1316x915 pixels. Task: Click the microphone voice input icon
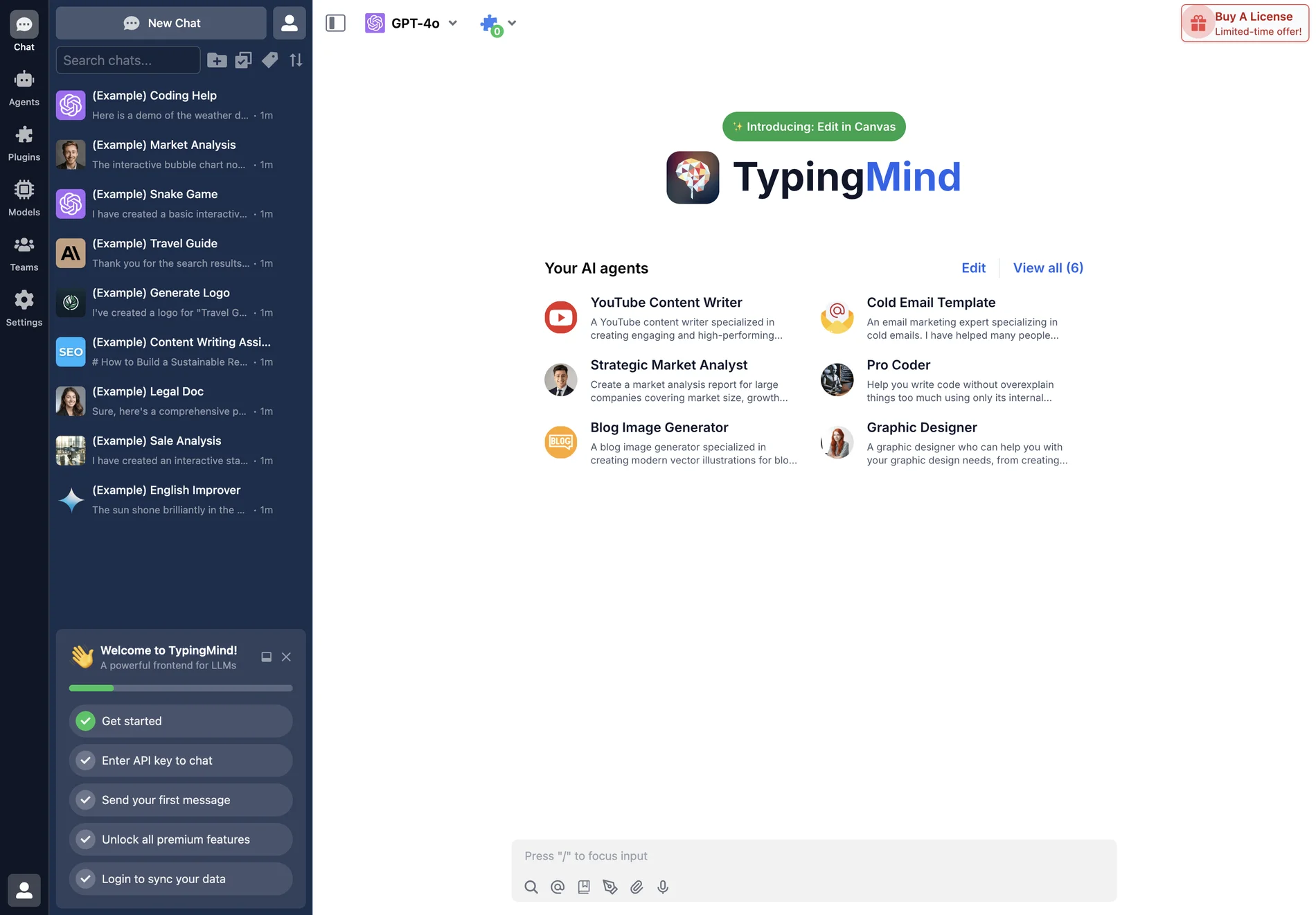(663, 887)
